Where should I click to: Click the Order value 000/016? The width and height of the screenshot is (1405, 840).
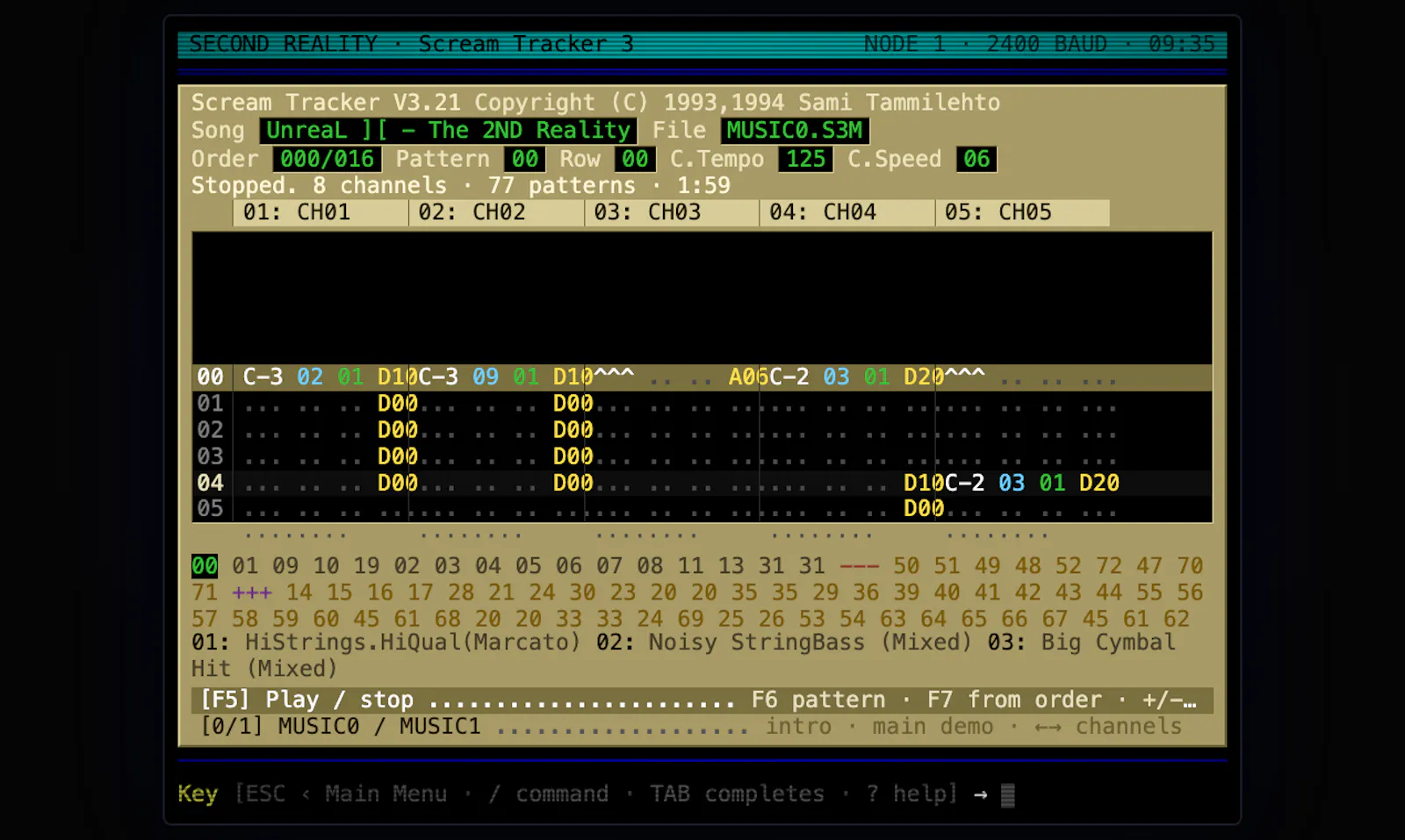pos(327,159)
